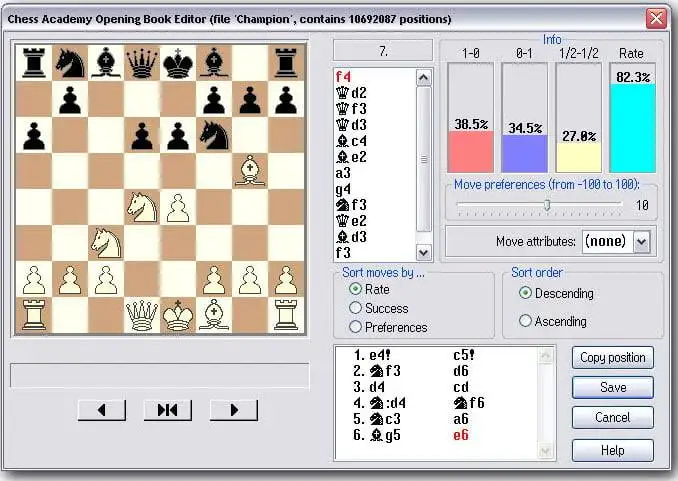Click the Copy position button

[x=613, y=357]
